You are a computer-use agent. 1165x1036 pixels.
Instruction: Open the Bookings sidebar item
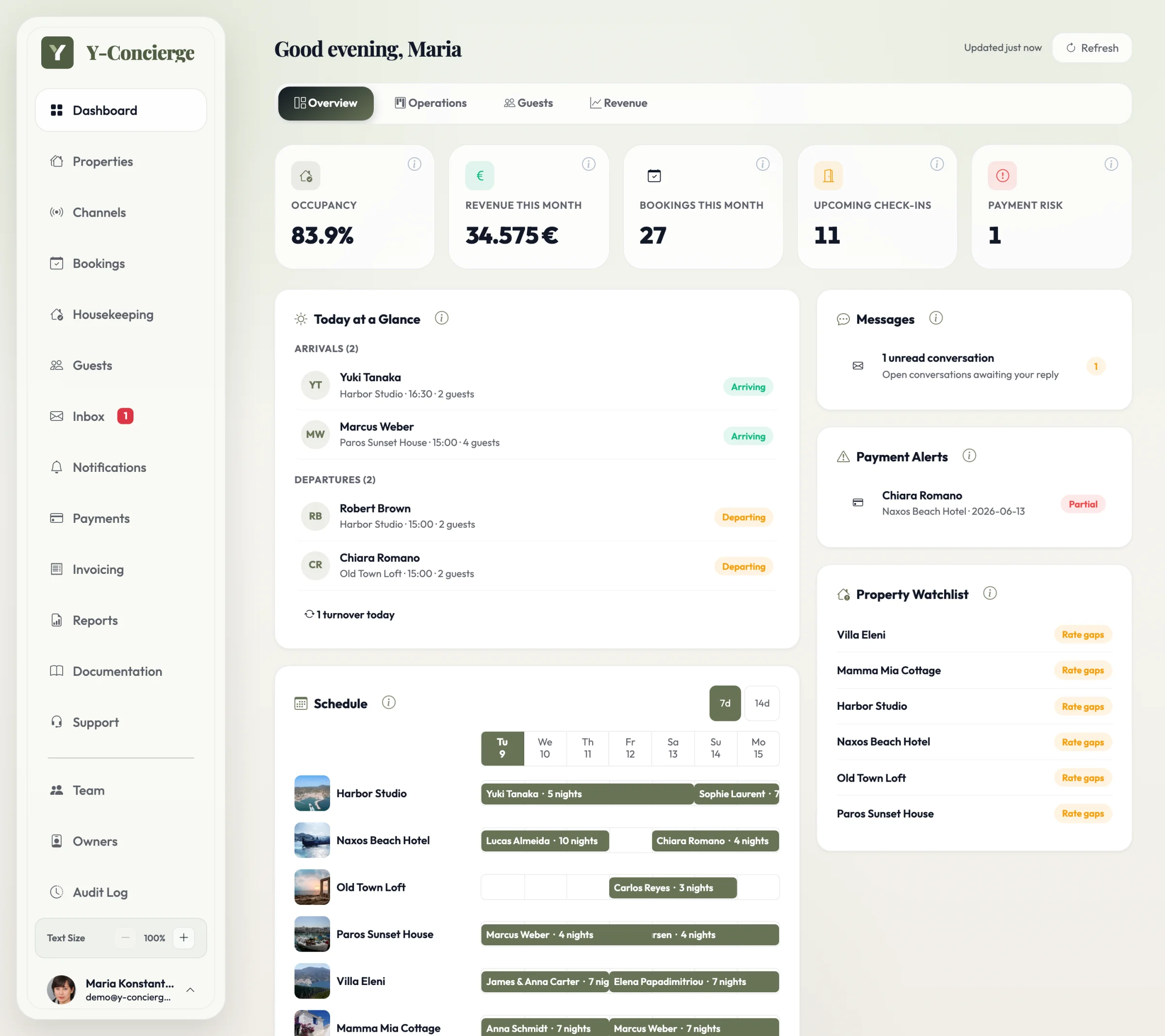point(121,264)
